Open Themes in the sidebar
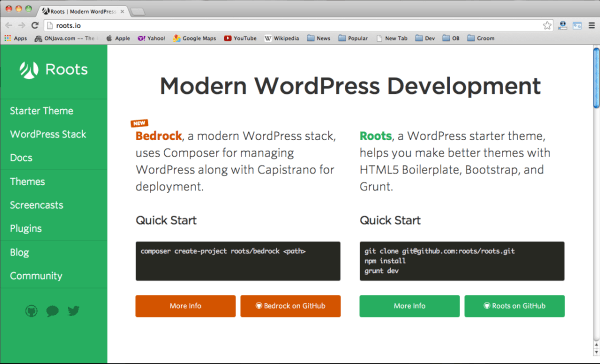The width and height of the screenshot is (600, 364). pyautogui.click(x=27, y=181)
